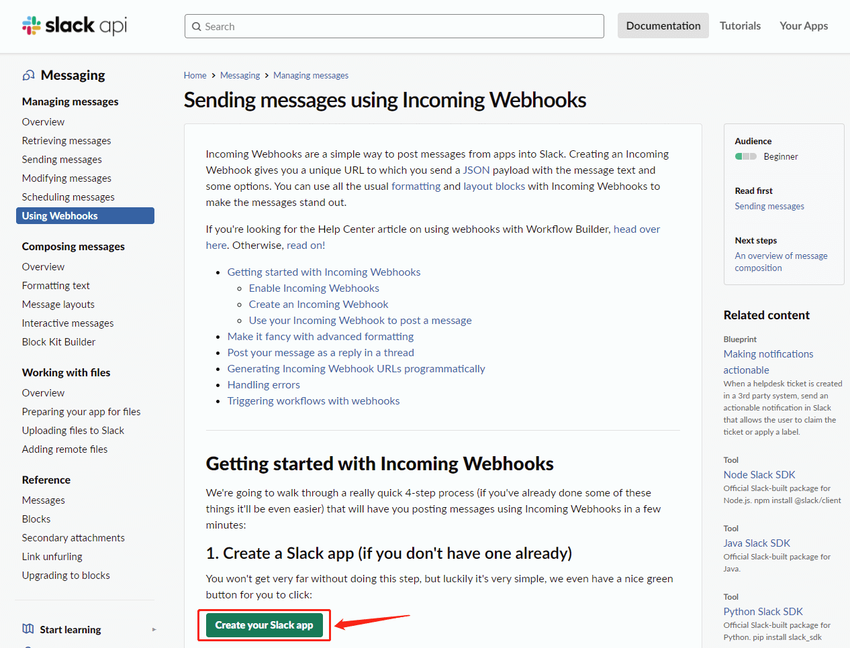Image resolution: width=850 pixels, height=648 pixels.
Task: Open Link unfurling reference item
Action: click(52, 557)
